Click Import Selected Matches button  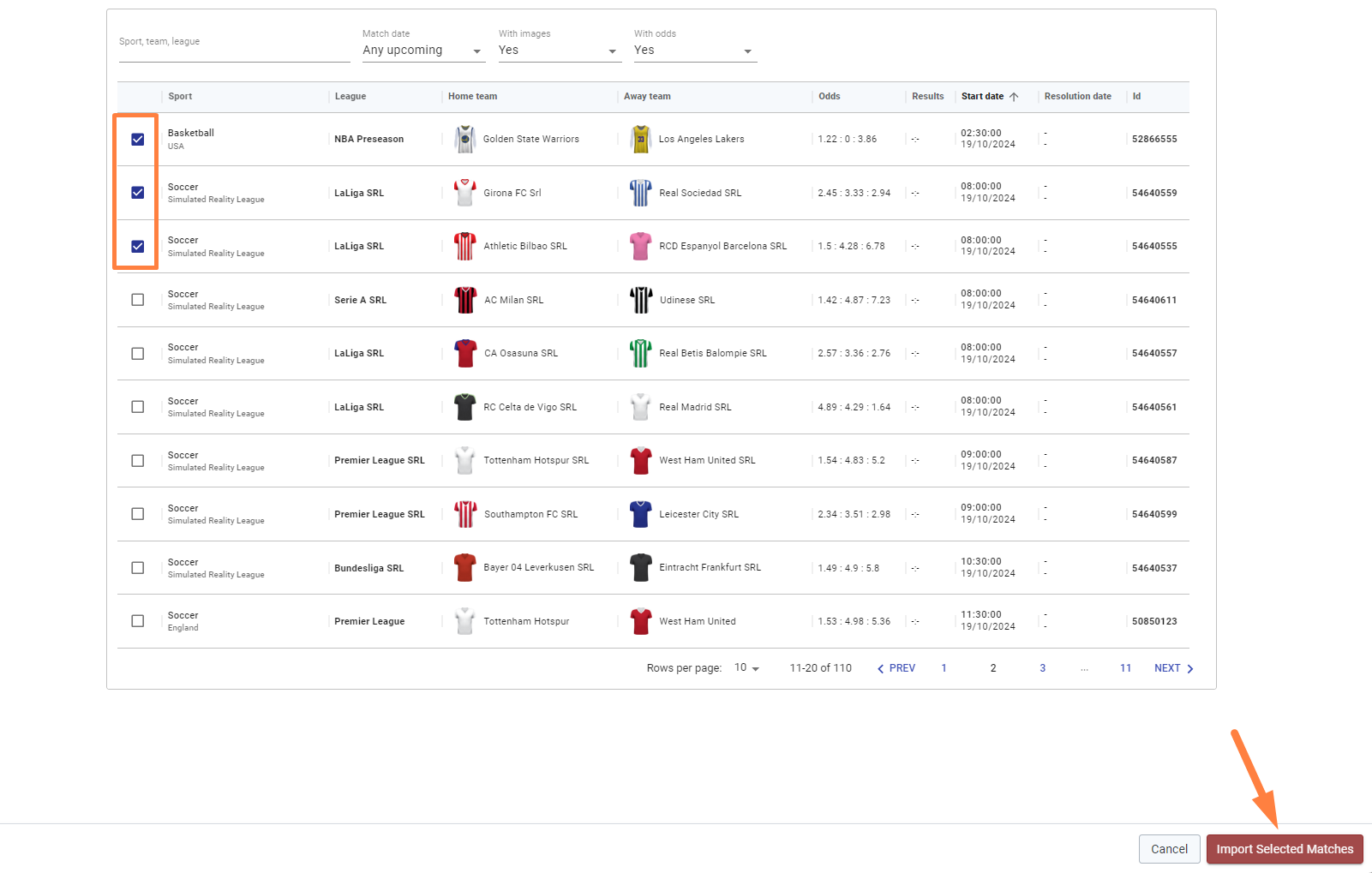click(1284, 849)
